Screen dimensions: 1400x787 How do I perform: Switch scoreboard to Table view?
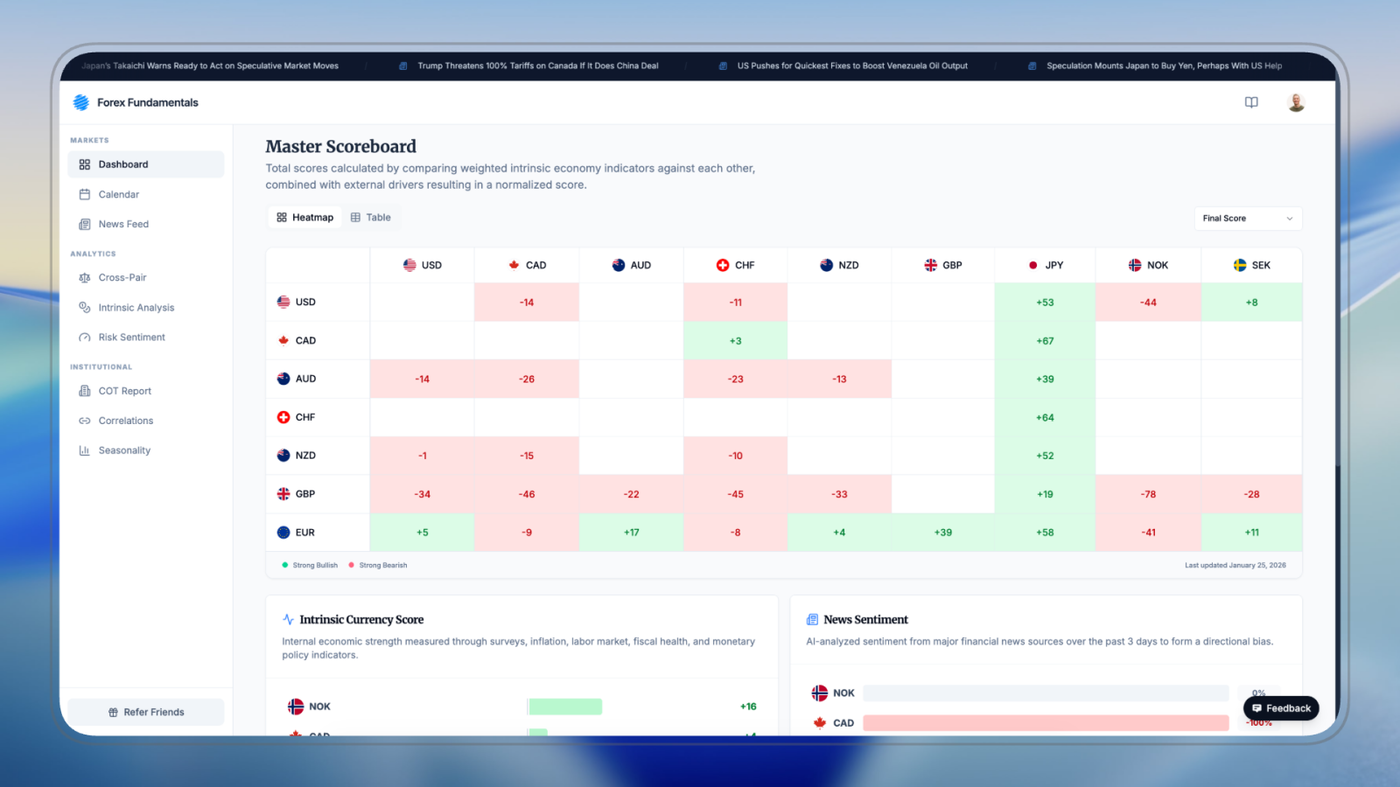tap(371, 217)
